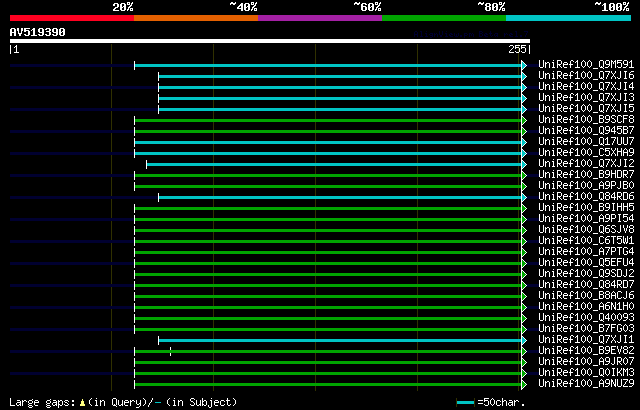This screenshot has width=640, height=410.
Task: Select the UniRef100_B7FG03 text
Action: 586,329
